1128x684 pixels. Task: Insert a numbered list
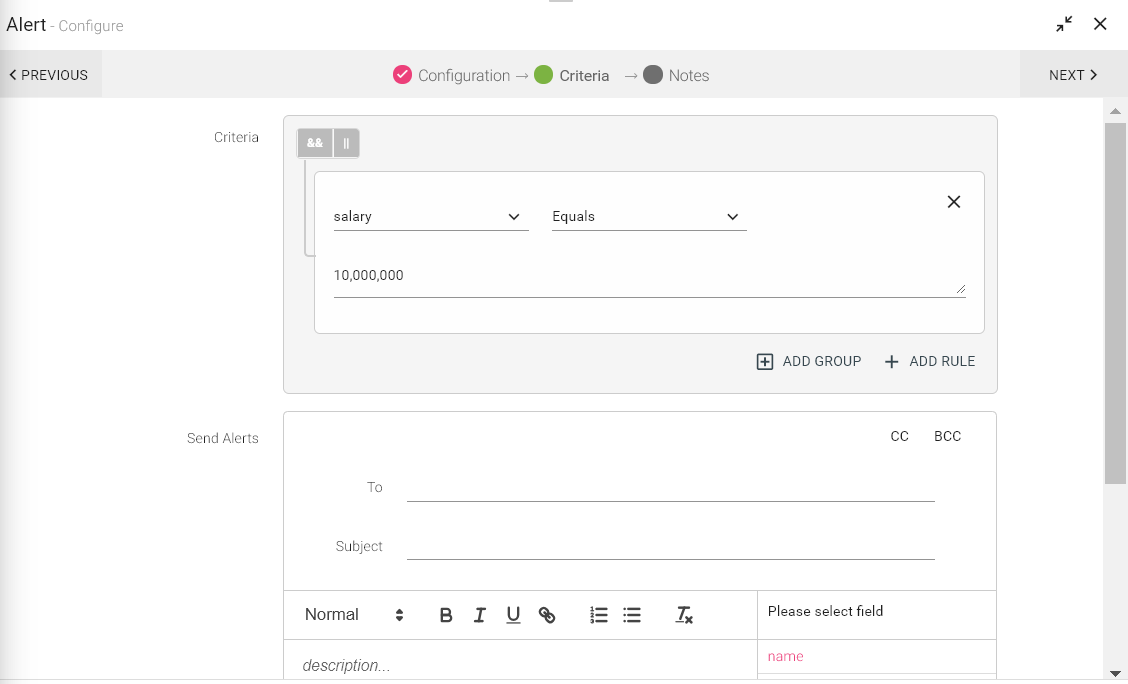point(599,615)
